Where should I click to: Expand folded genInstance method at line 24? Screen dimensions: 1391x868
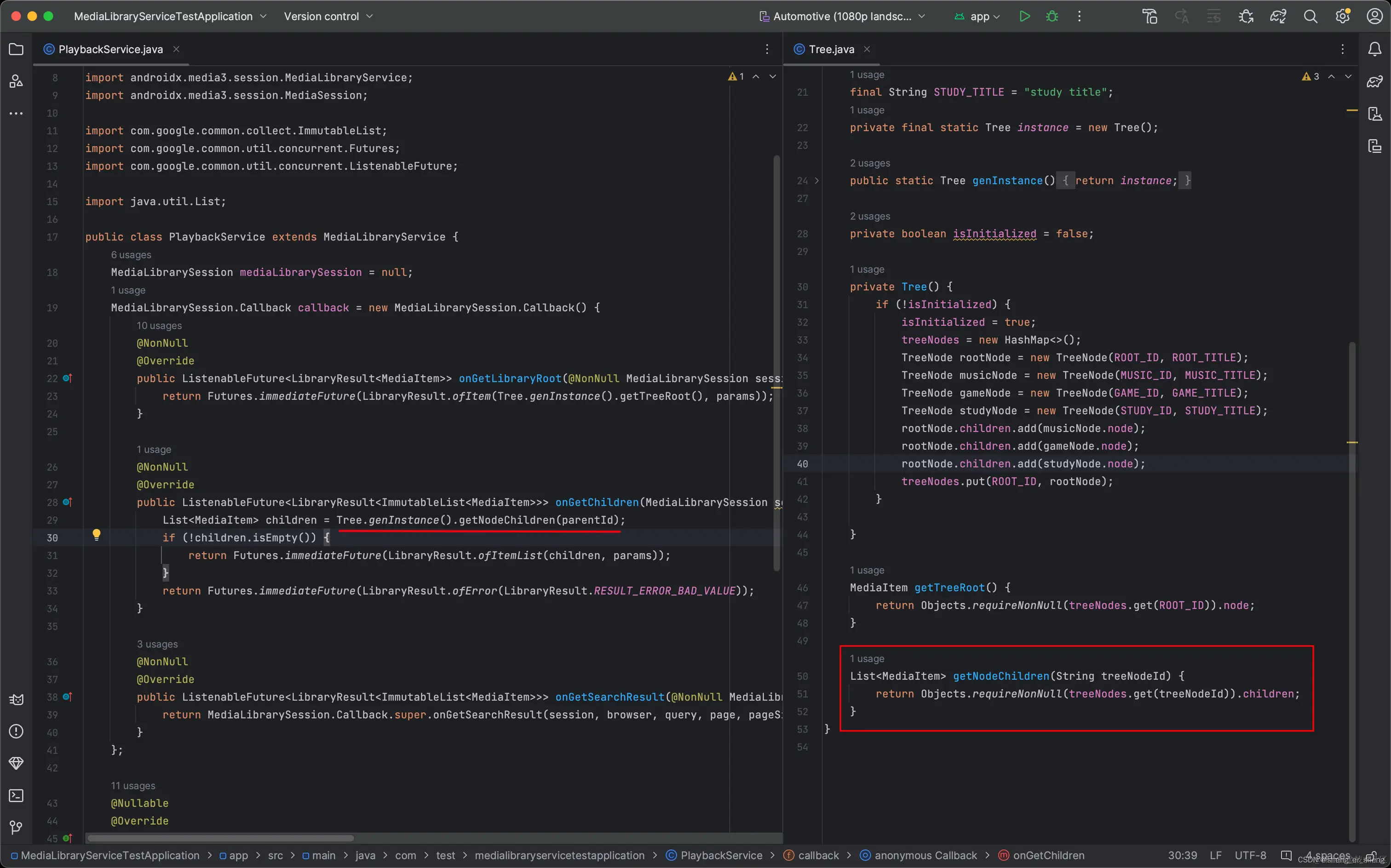pyautogui.click(x=816, y=181)
